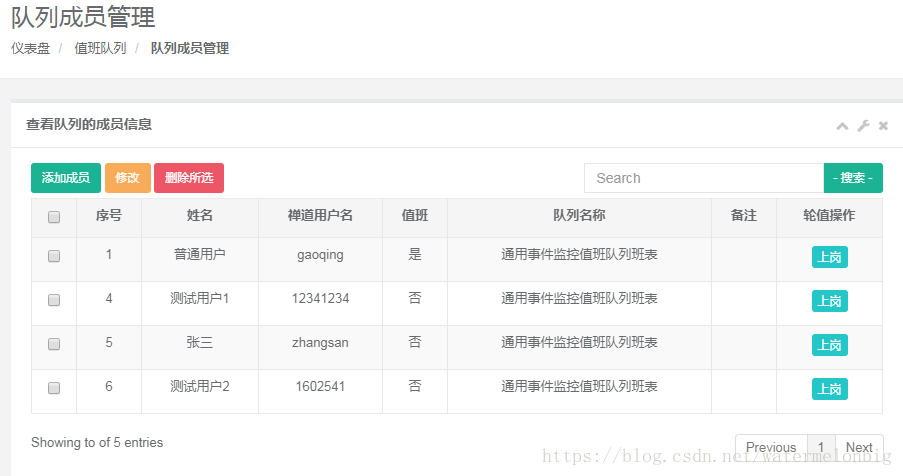Click 上岗 for user gaoqing
Viewport: 903px width, 476px height.
tap(829, 257)
